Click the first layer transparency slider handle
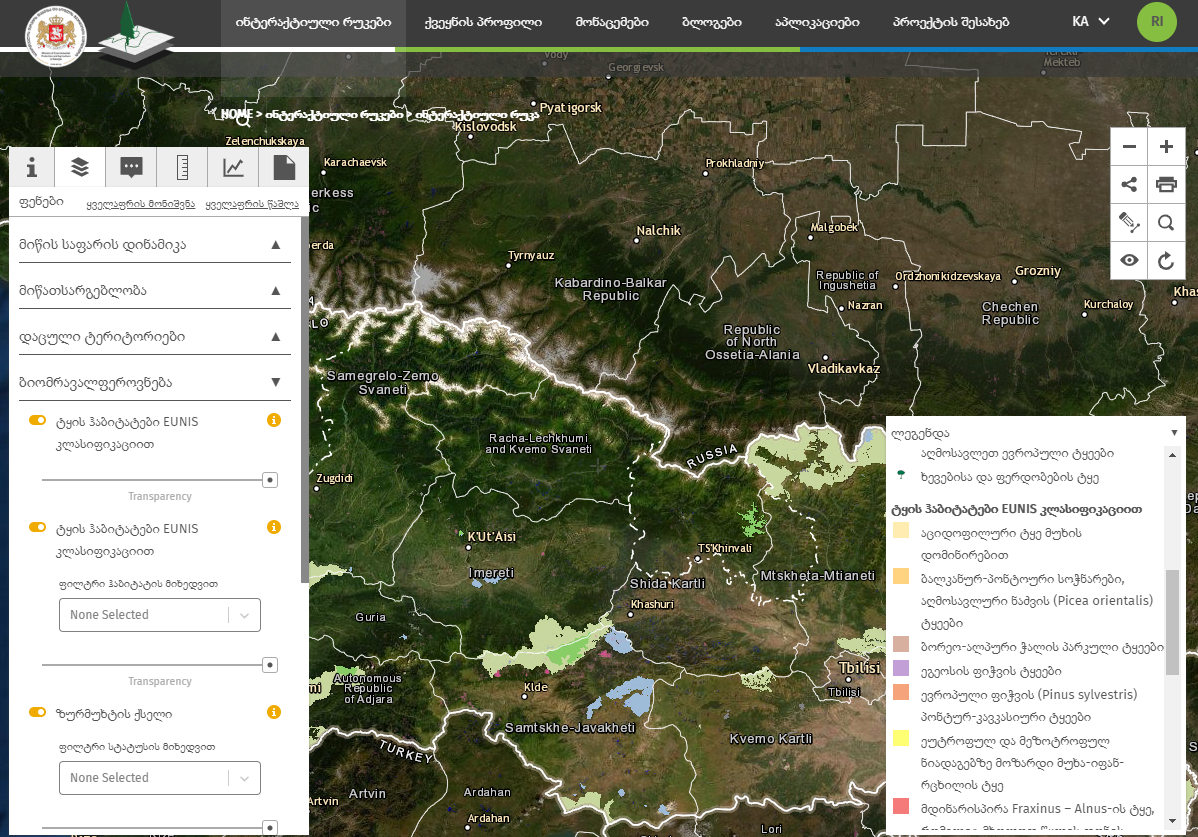 270,480
